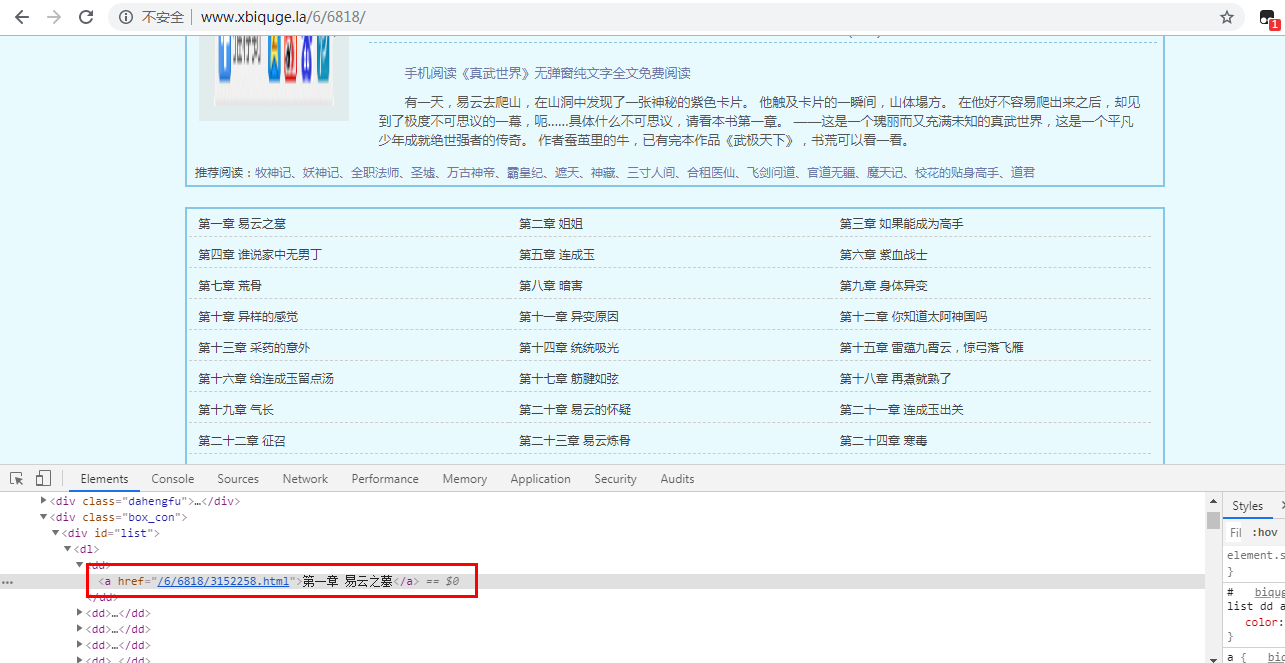Screen dimensions: 1285x663
Task: Reload the current page
Action: point(86,17)
